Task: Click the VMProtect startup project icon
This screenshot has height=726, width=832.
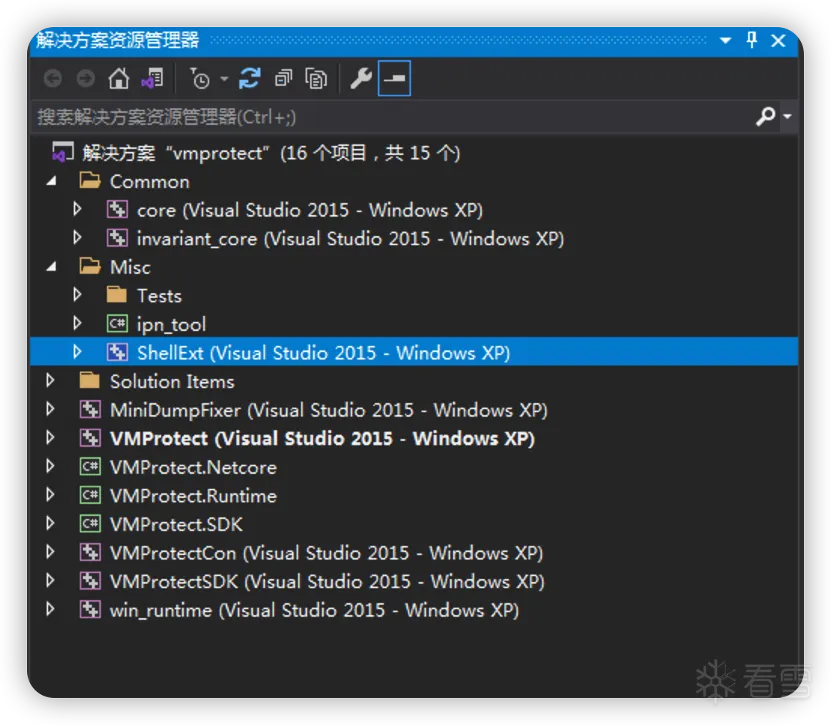Action: [x=90, y=438]
